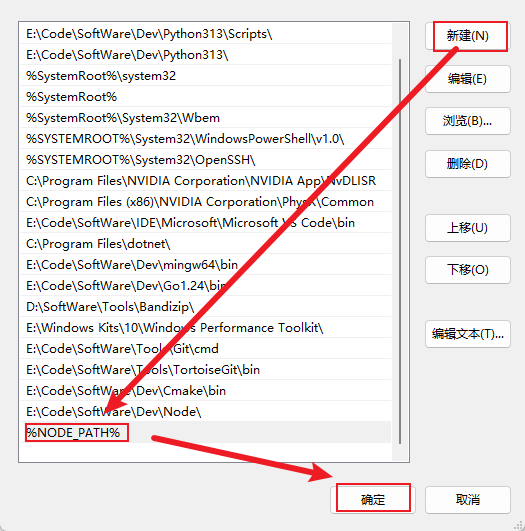The height and width of the screenshot is (531, 525).
Task: Cancel with the 取消 button
Action: coord(467,500)
